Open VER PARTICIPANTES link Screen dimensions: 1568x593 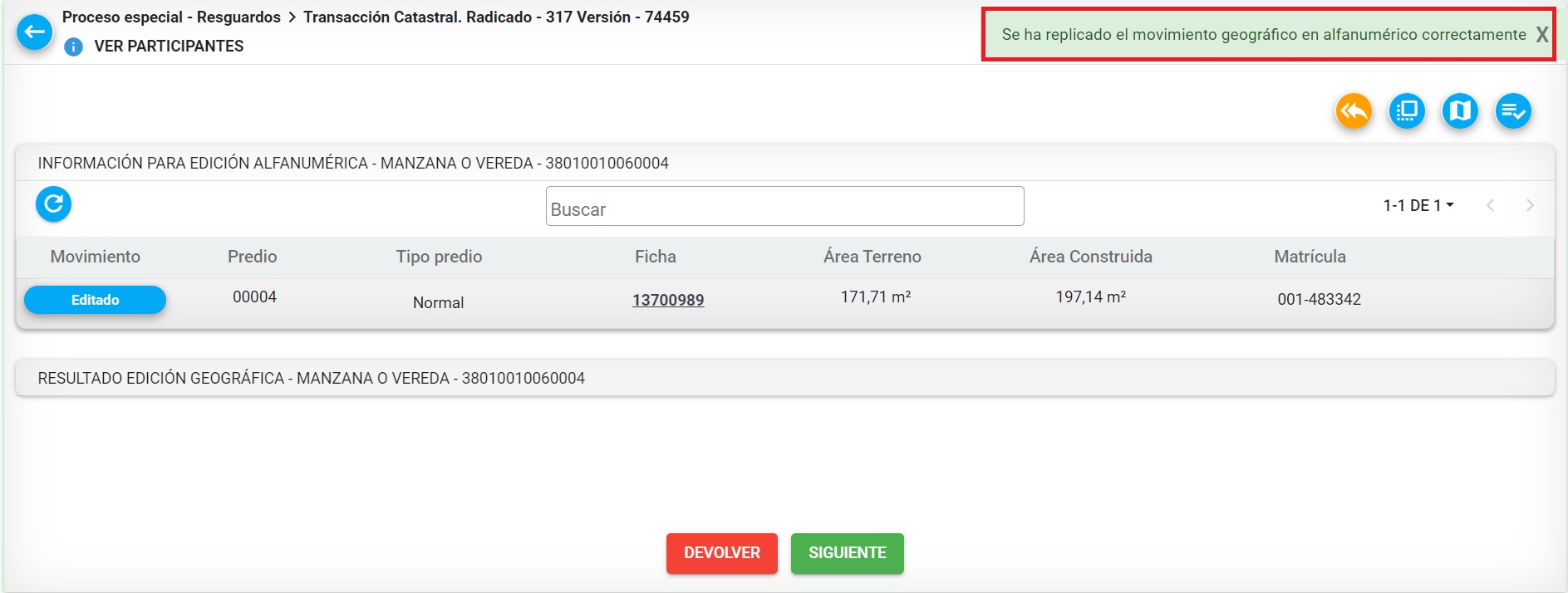coord(169,47)
